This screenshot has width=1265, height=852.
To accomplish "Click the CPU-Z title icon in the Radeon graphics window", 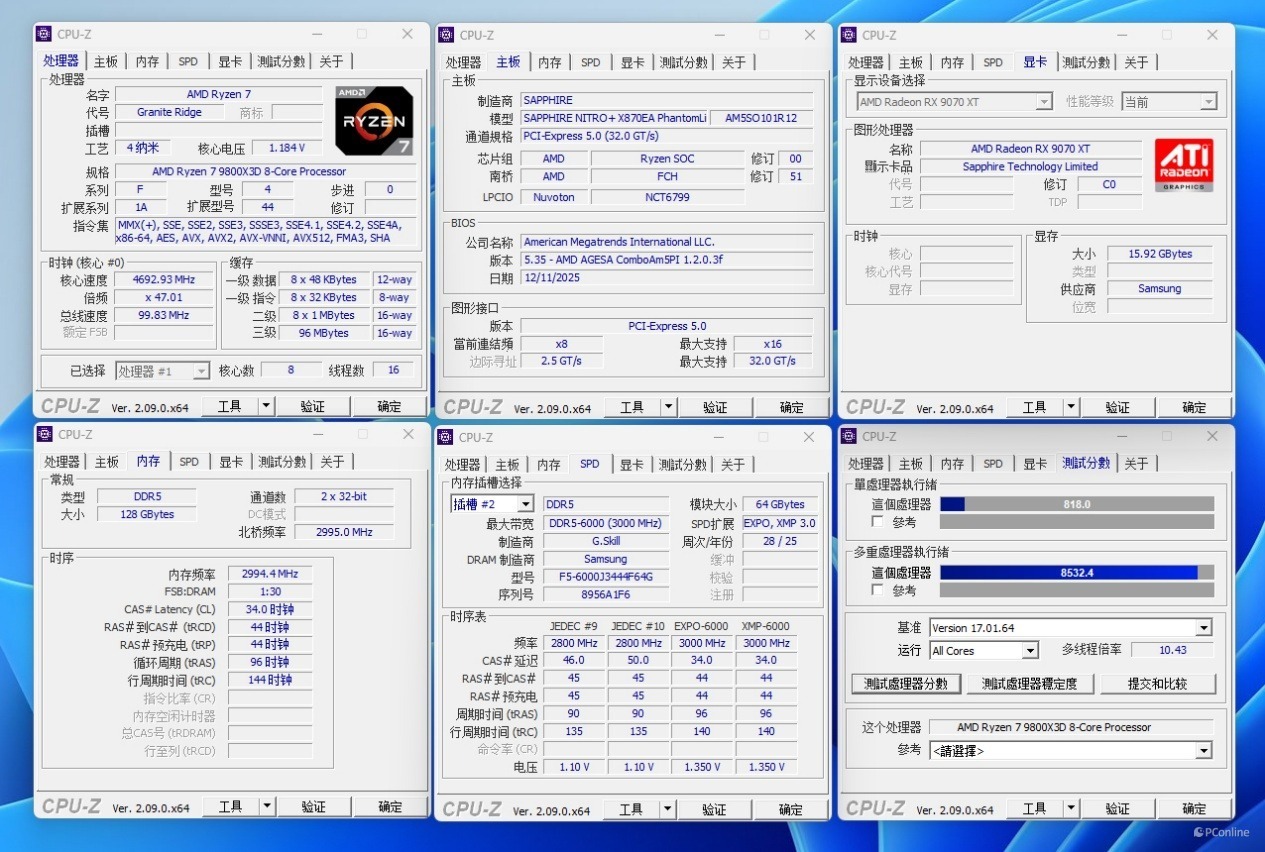I will (850, 35).
